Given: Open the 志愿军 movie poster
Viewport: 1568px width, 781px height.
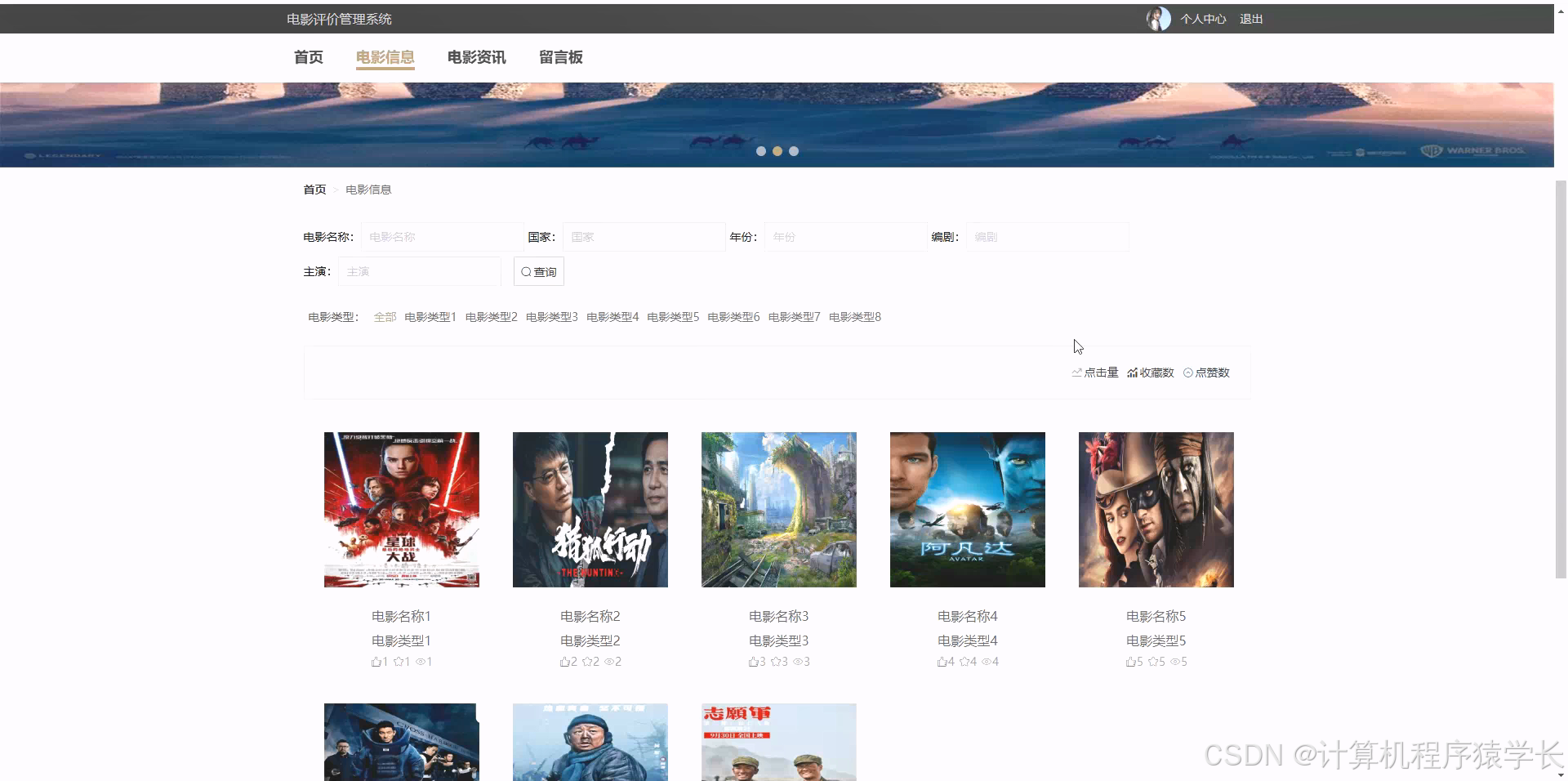Looking at the screenshot, I should click(779, 742).
